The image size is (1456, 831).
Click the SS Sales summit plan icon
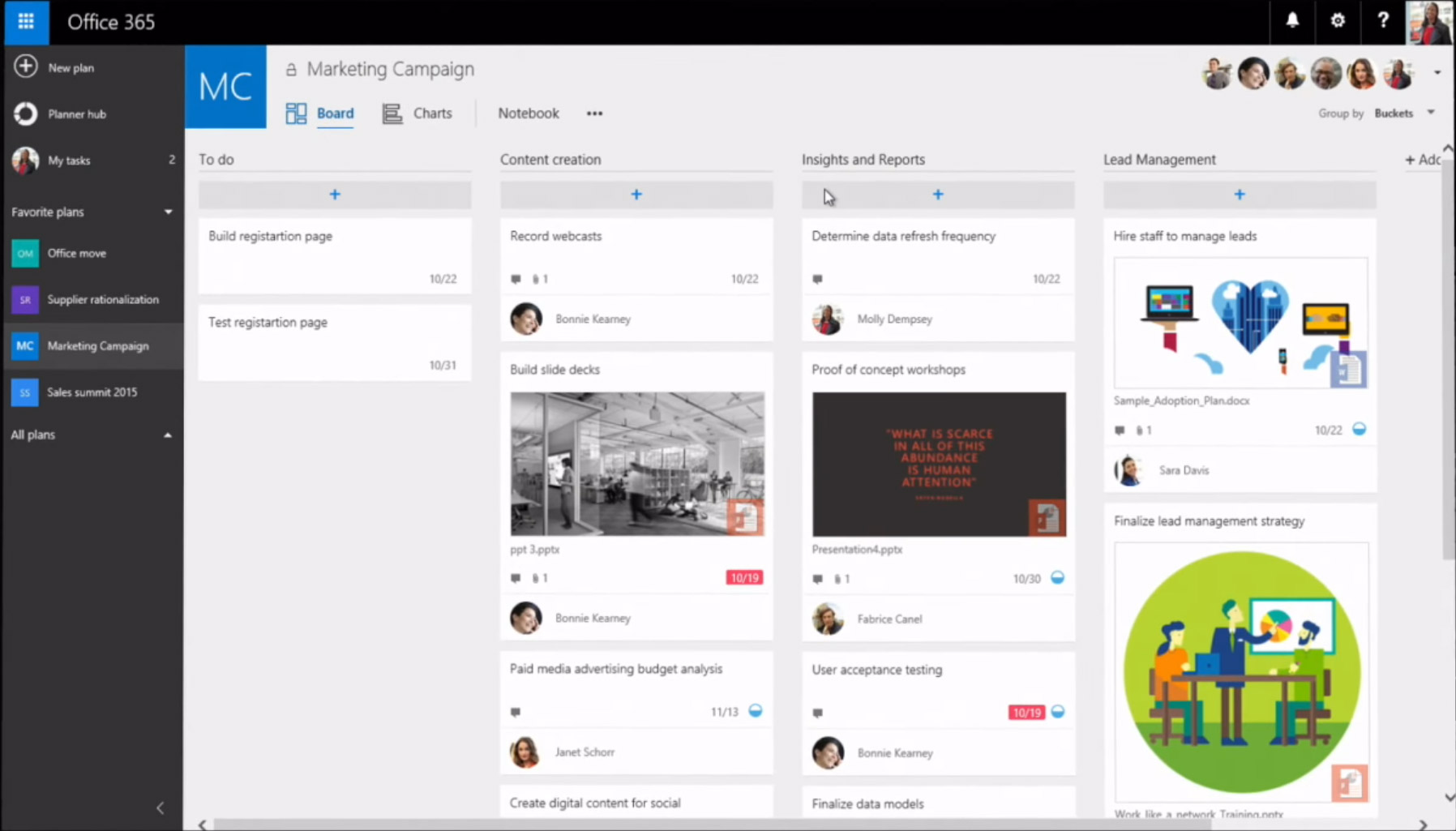[x=25, y=392]
